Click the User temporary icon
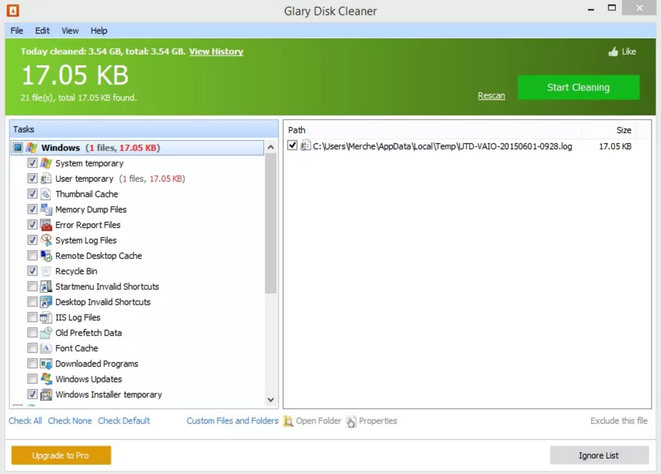661x474 pixels. 46,178
